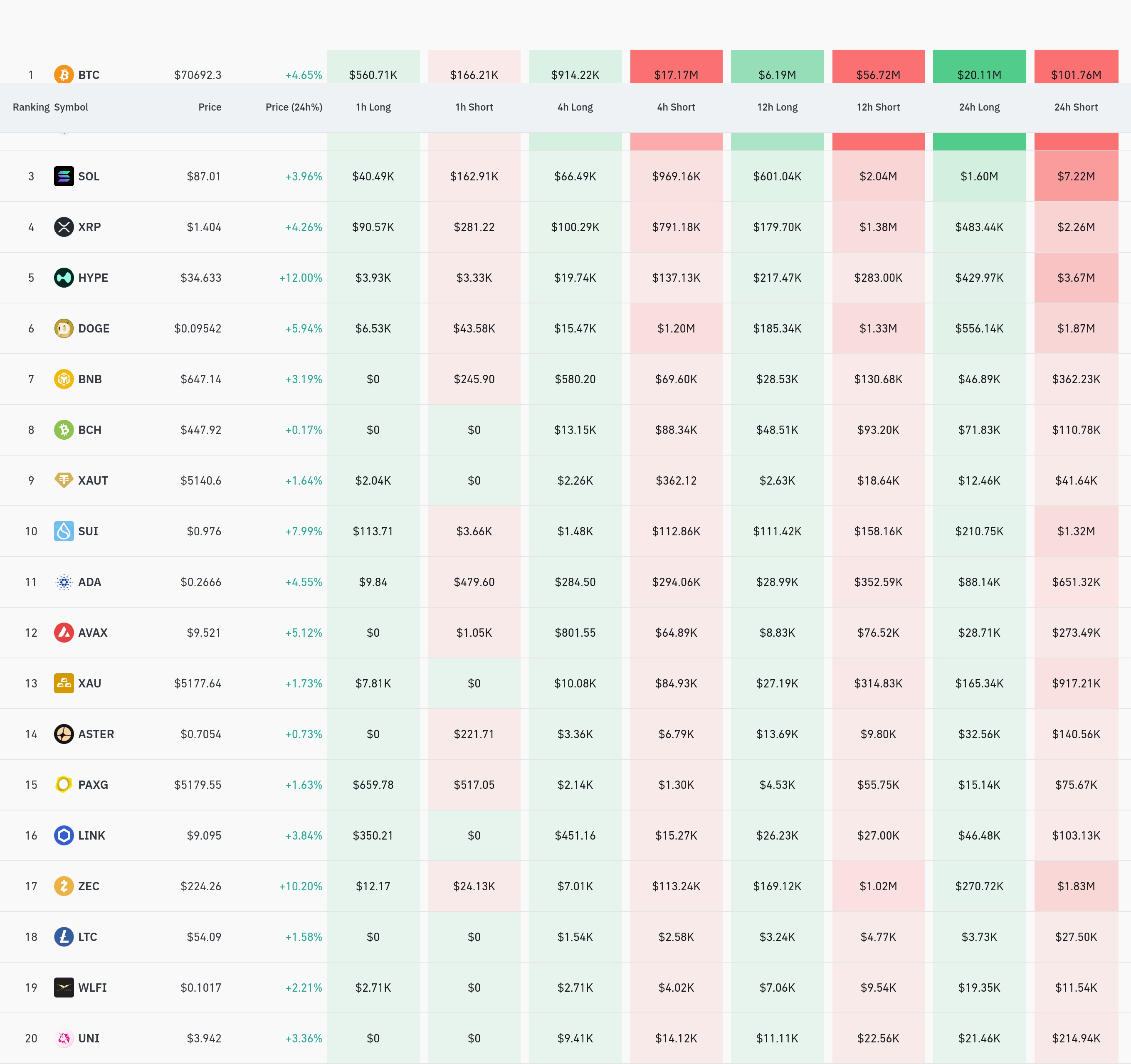Image resolution: width=1131 pixels, height=1064 pixels.
Task: Click the Bitcoin BTC coin icon
Action: coord(64,74)
